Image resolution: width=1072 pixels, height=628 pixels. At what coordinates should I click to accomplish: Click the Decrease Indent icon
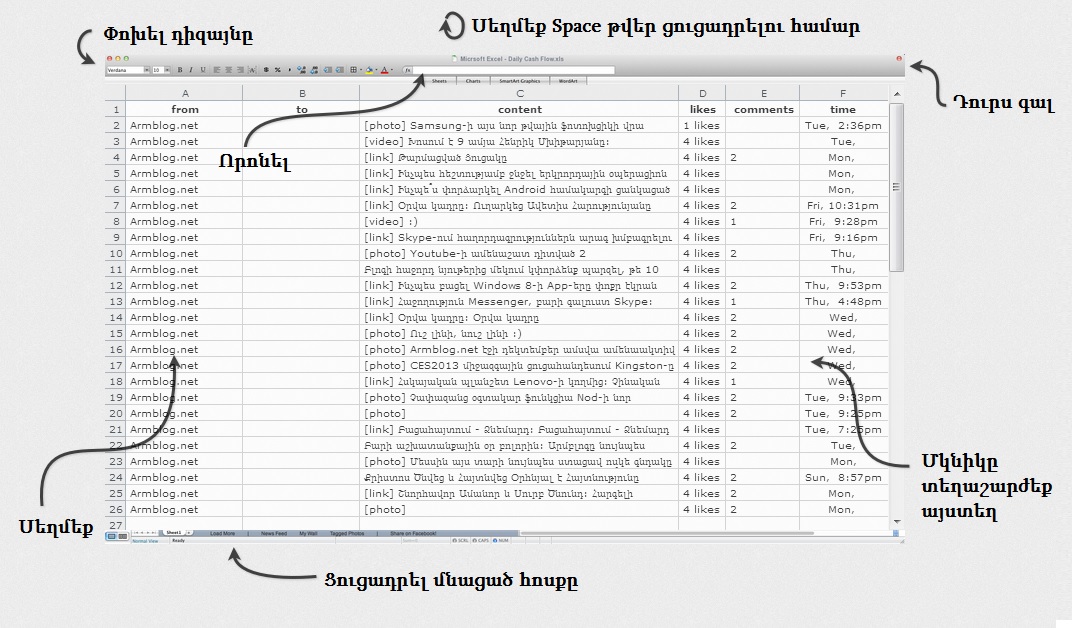(327, 70)
